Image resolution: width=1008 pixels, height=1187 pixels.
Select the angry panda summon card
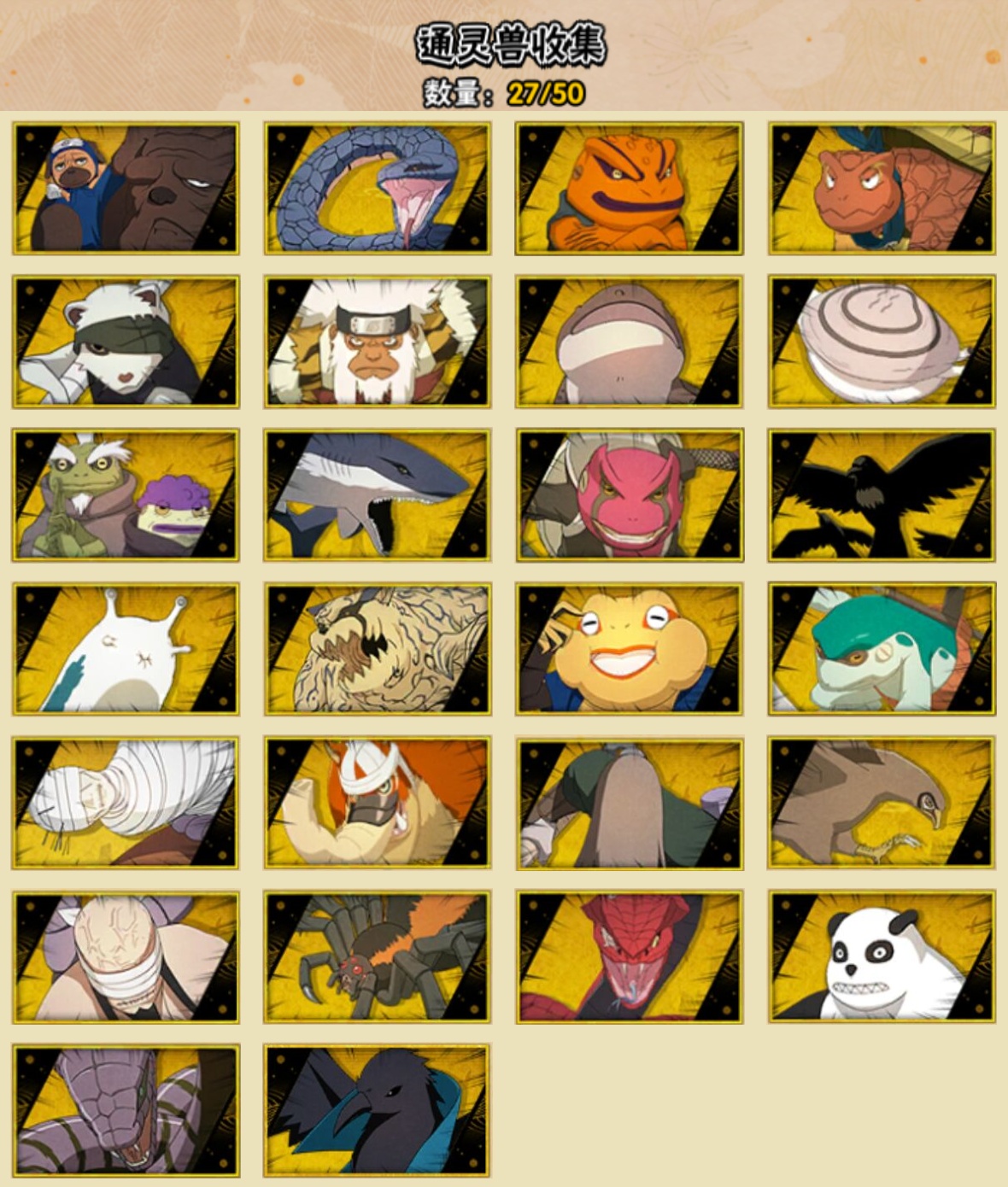[x=882, y=956]
